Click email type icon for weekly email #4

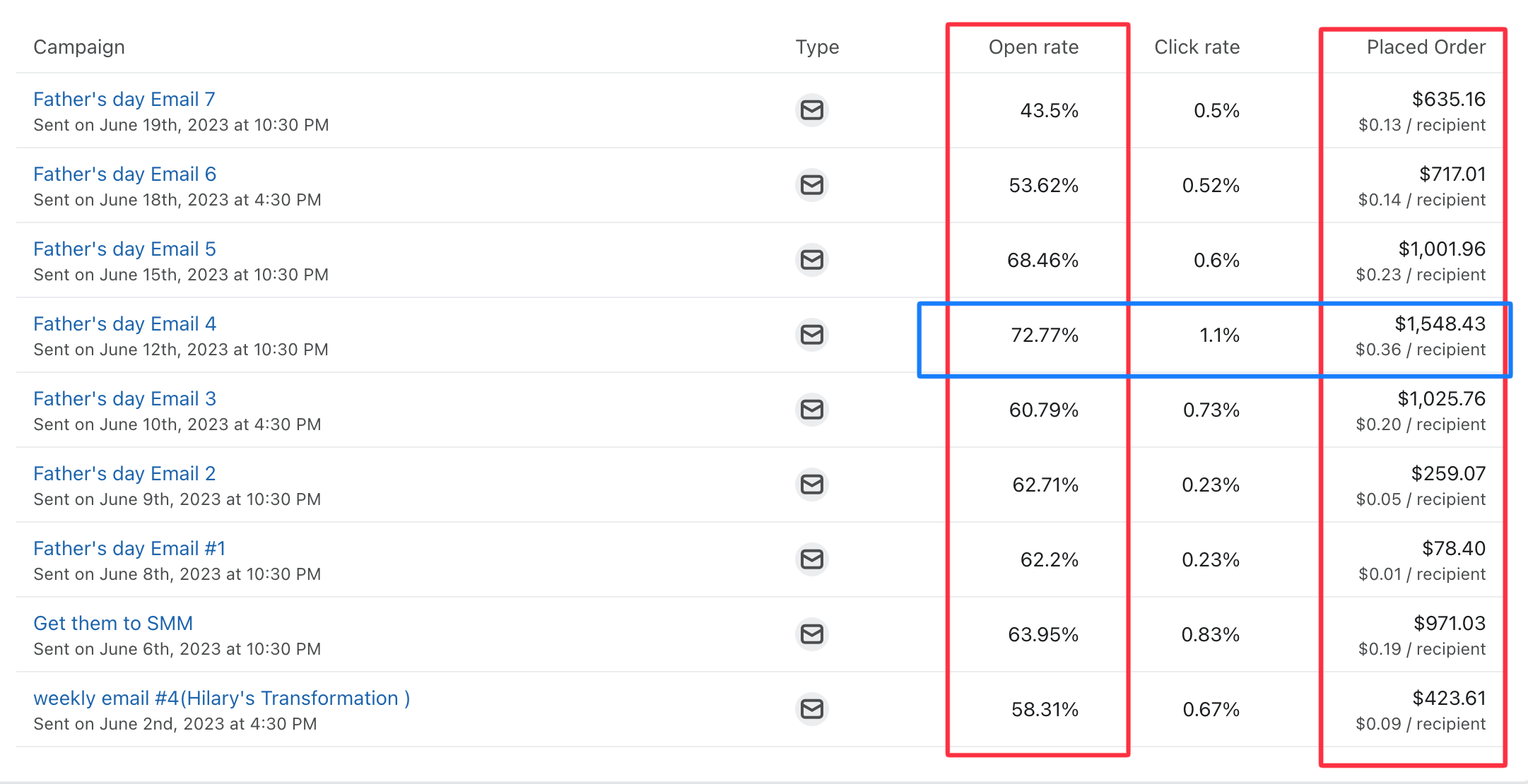pyautogui.click(x=812, y=709)
